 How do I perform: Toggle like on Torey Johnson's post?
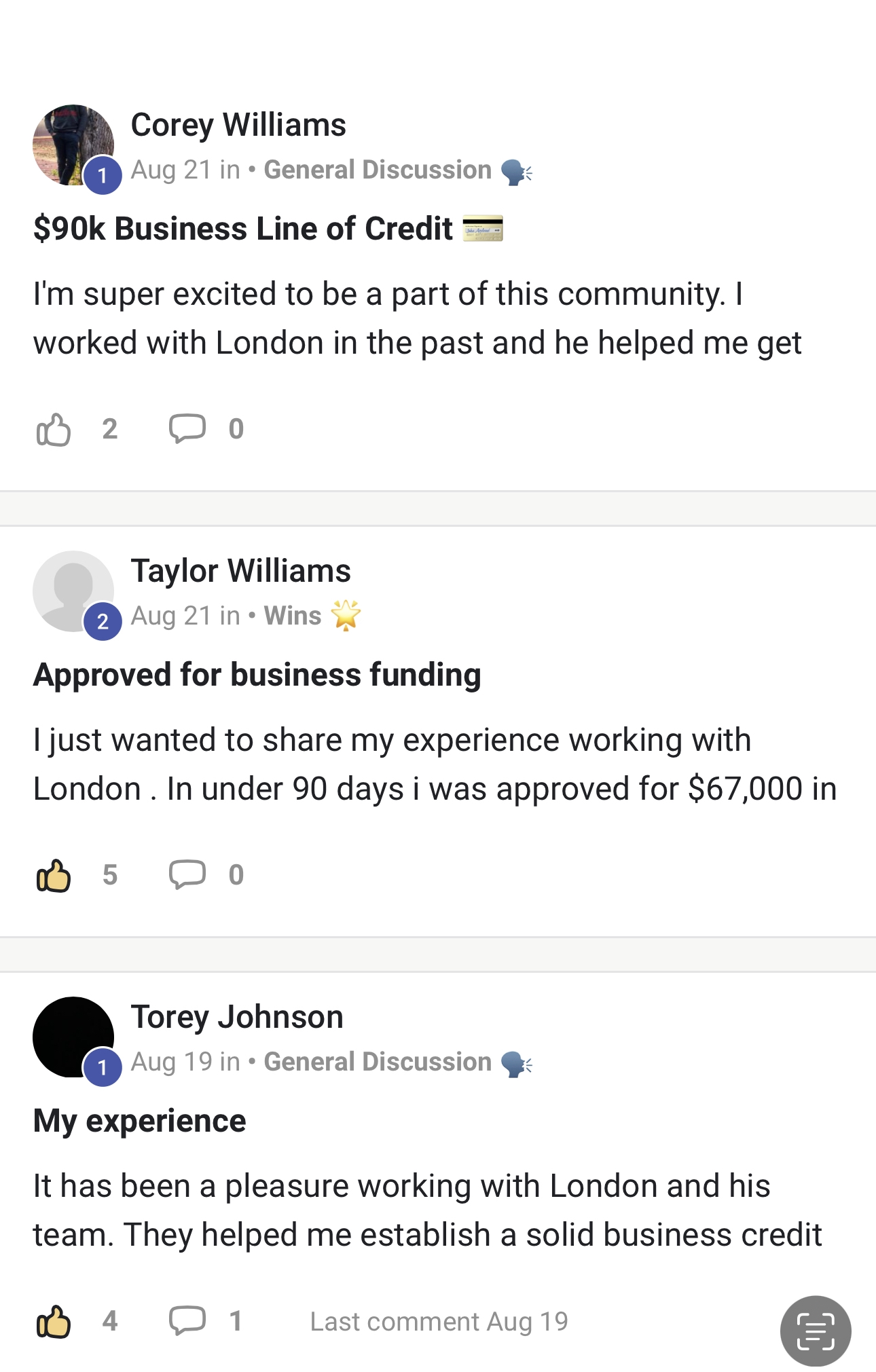click(53, 1321)
